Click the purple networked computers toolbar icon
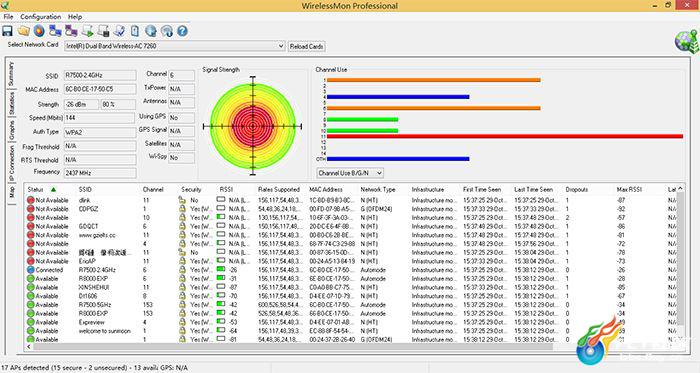 coord(71,31)
